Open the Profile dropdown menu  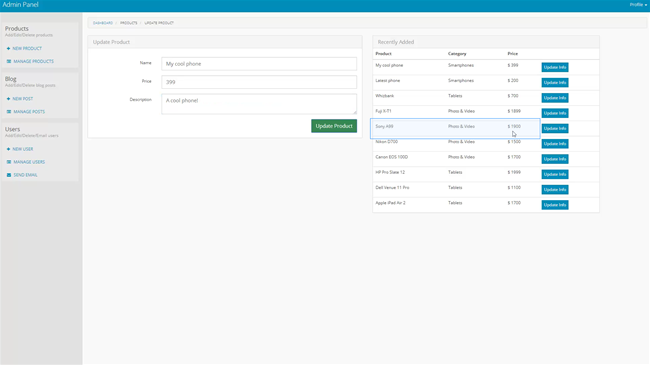click(x=638, y=5)
